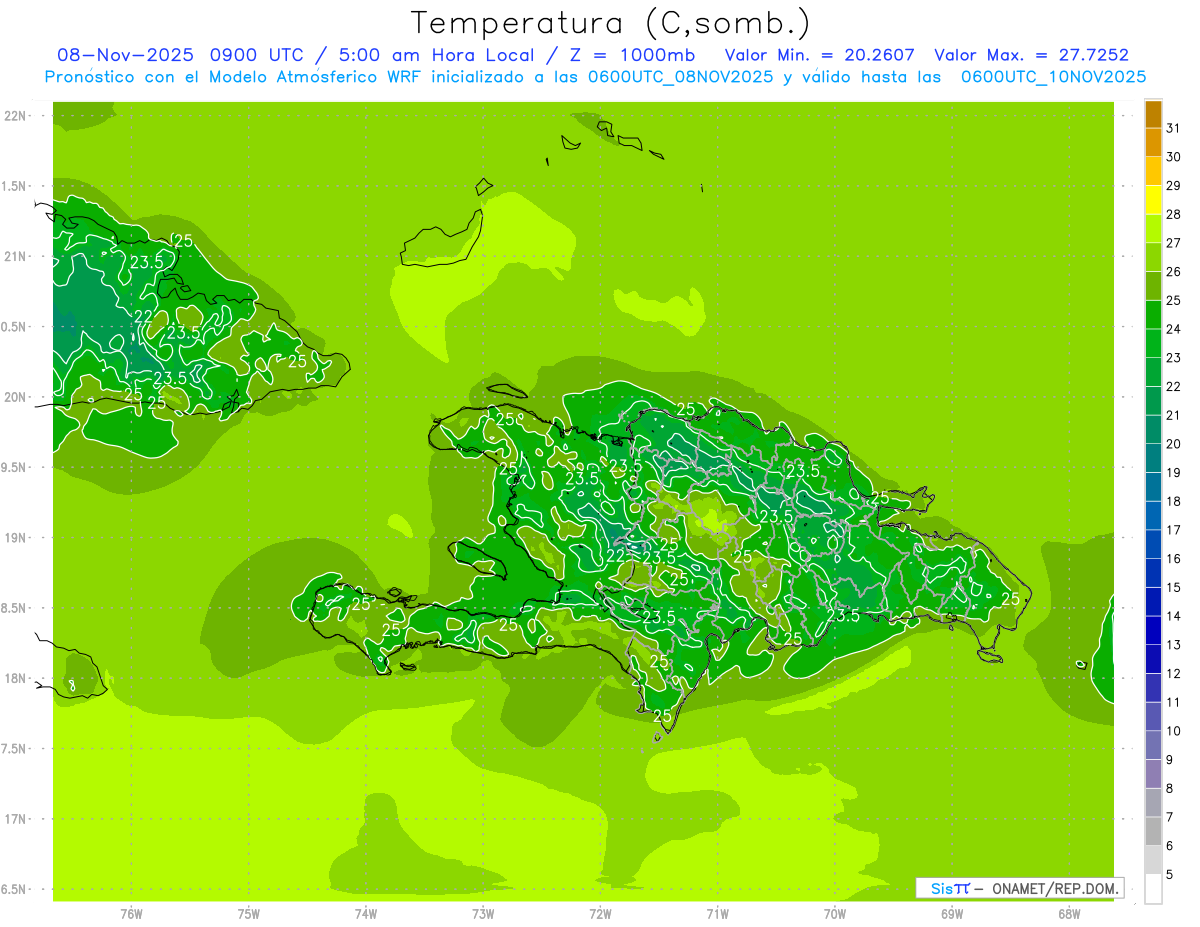The width and height of the screenshot is (1200, 927).
Task: Click the 'Valor Min. = 20.2607' readout
Action: 818,55
